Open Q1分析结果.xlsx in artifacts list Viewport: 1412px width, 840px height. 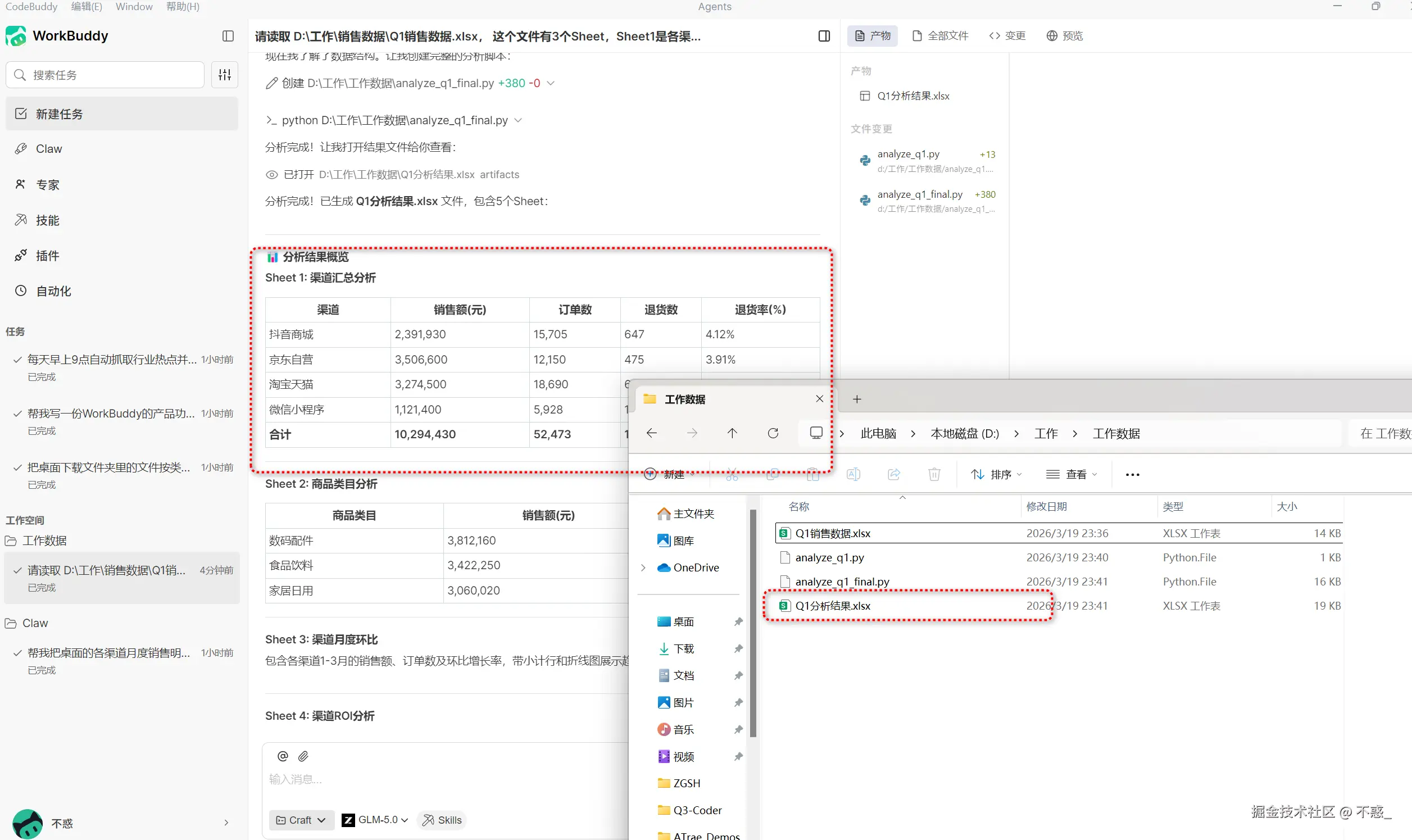tap(913, 96)
